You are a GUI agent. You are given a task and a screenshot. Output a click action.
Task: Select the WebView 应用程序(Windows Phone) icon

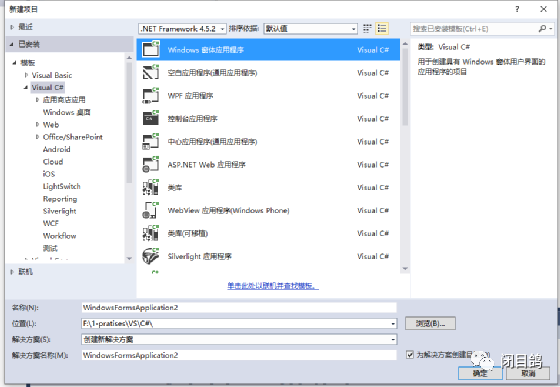151,210
